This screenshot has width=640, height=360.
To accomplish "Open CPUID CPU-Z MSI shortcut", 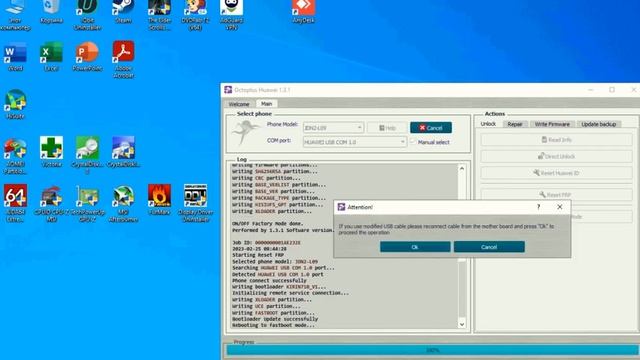I will coord(51,203).
